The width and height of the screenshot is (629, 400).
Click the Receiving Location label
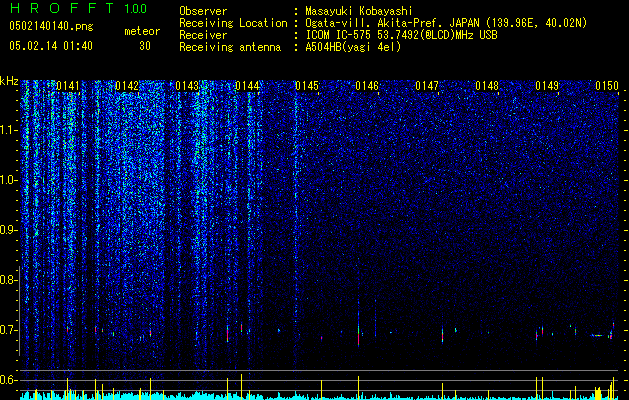click(x=233, y=23)
